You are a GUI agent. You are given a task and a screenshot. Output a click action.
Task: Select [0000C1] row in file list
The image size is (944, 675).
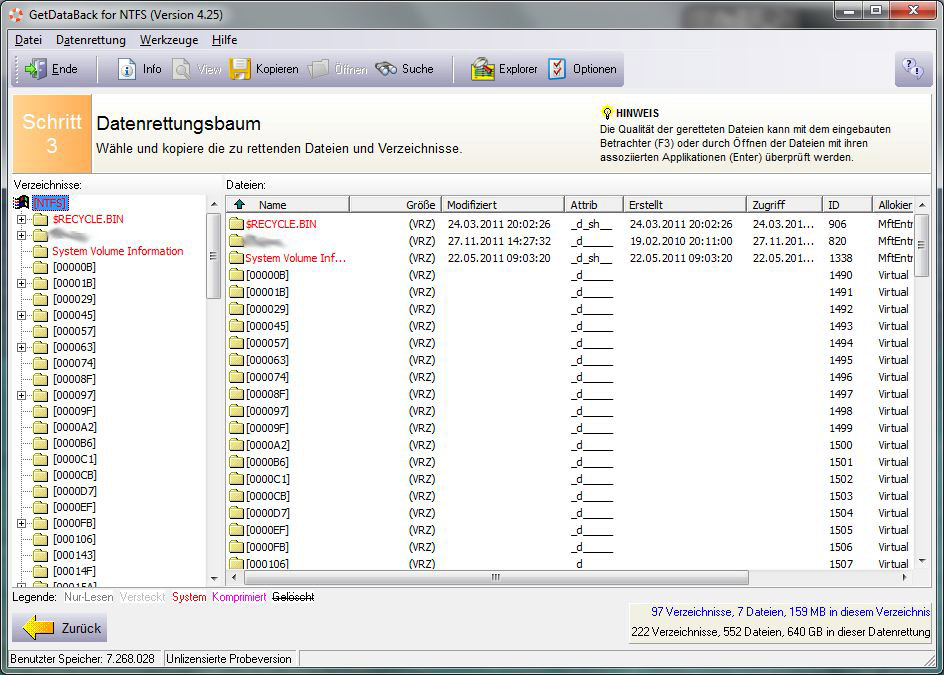coord(571,479)
